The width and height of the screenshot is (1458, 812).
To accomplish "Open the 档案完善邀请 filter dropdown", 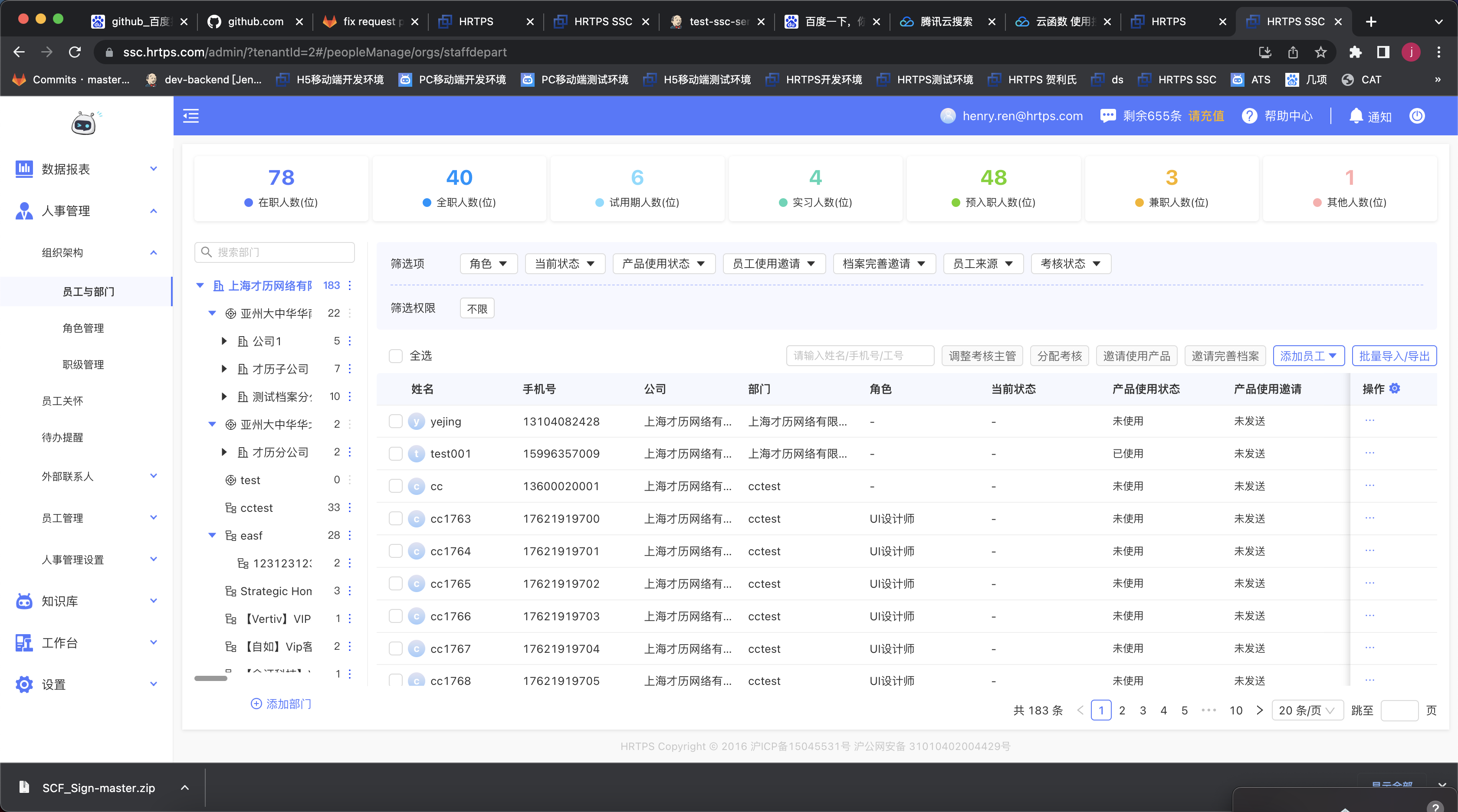I will coord(884,264).
